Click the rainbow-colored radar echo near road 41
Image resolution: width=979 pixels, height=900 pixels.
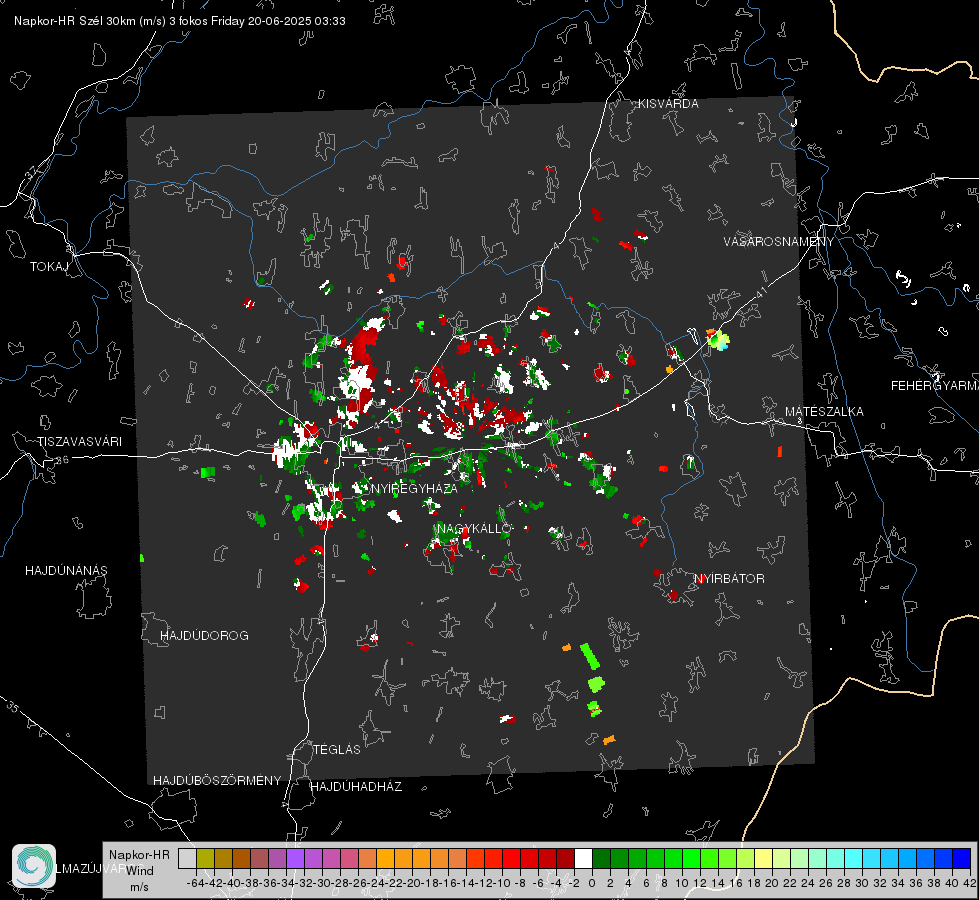point(718,339)
